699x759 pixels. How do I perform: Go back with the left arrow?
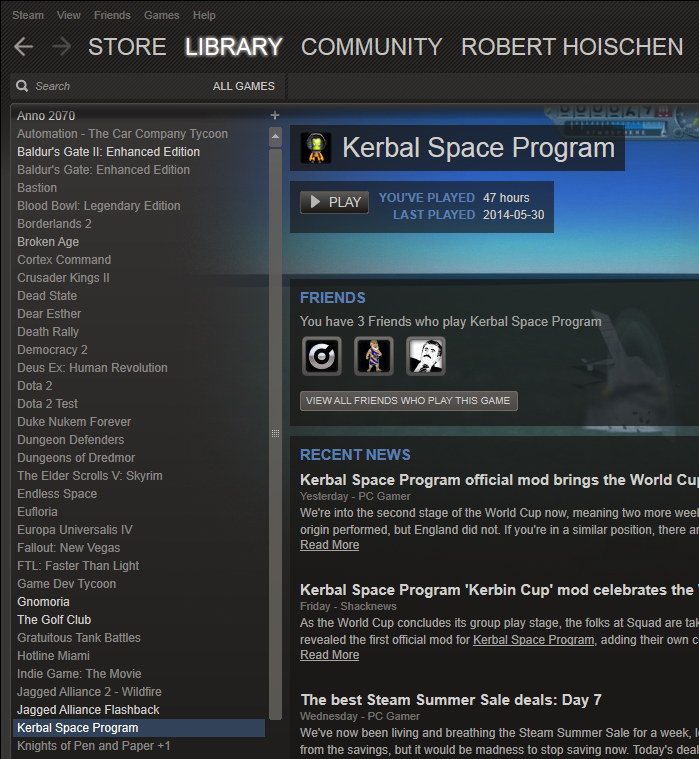(x=23, y=47)
